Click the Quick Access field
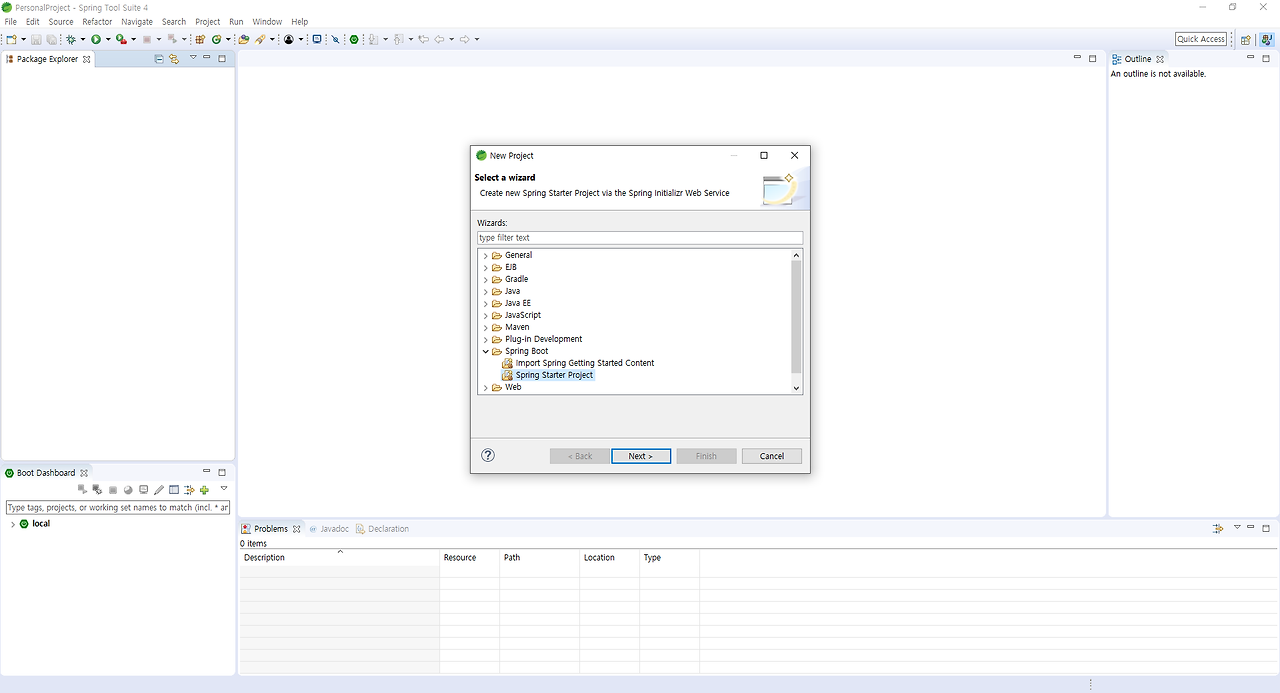1280x693 pixels. [x=1201, y=39]
